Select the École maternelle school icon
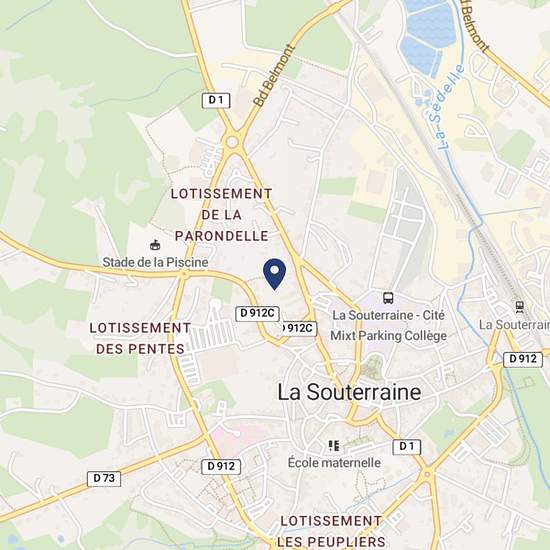Image resolution: width=550 pixels, height=550 pixels. (334, 446)
